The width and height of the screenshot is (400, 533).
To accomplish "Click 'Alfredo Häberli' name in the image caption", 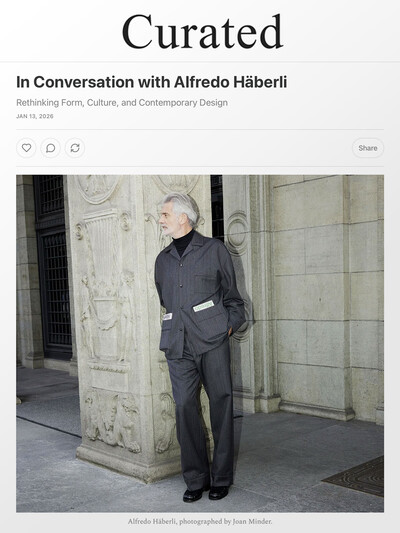I will point(152,521).
